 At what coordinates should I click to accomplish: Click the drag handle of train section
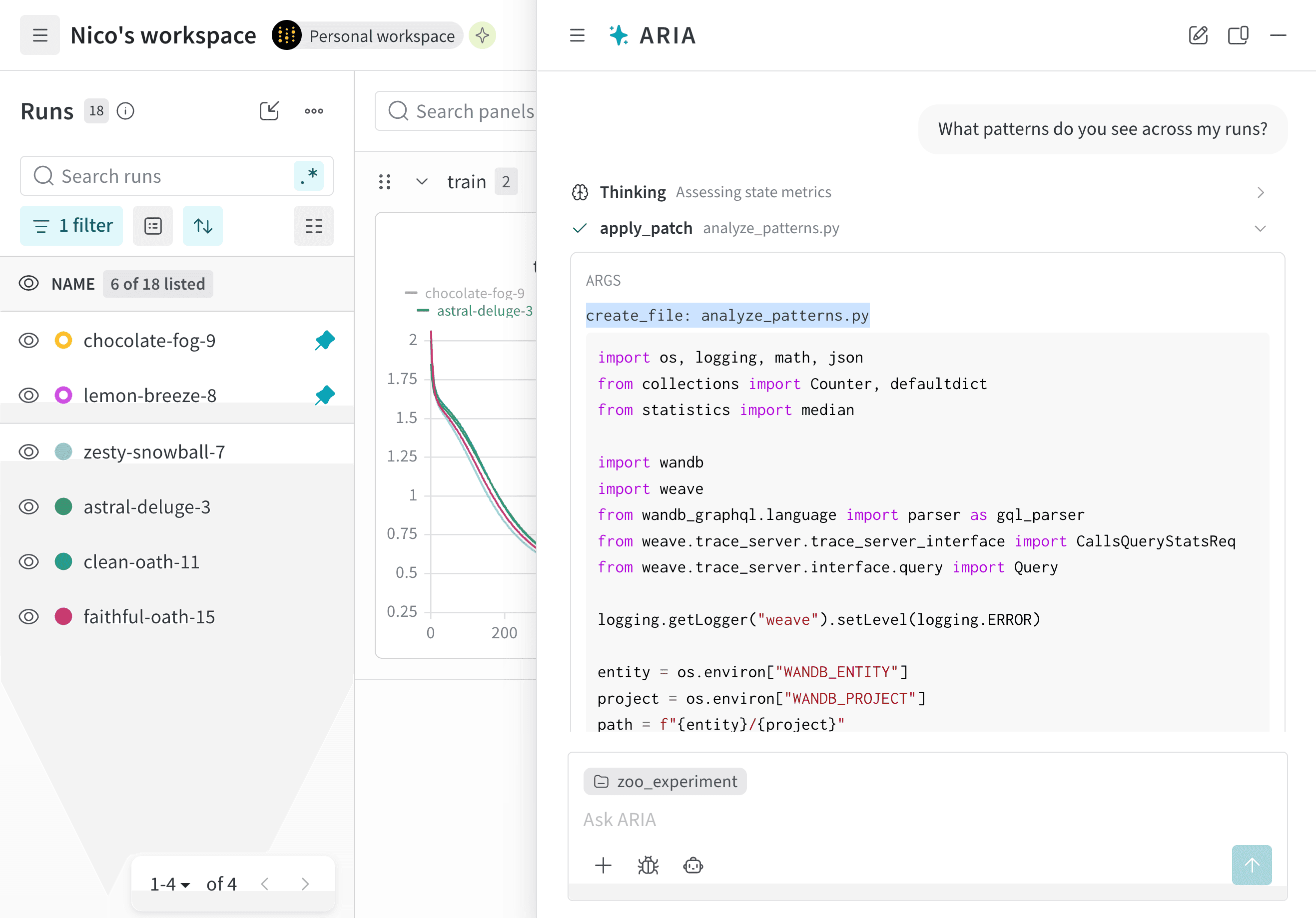(x=385, y=182)
